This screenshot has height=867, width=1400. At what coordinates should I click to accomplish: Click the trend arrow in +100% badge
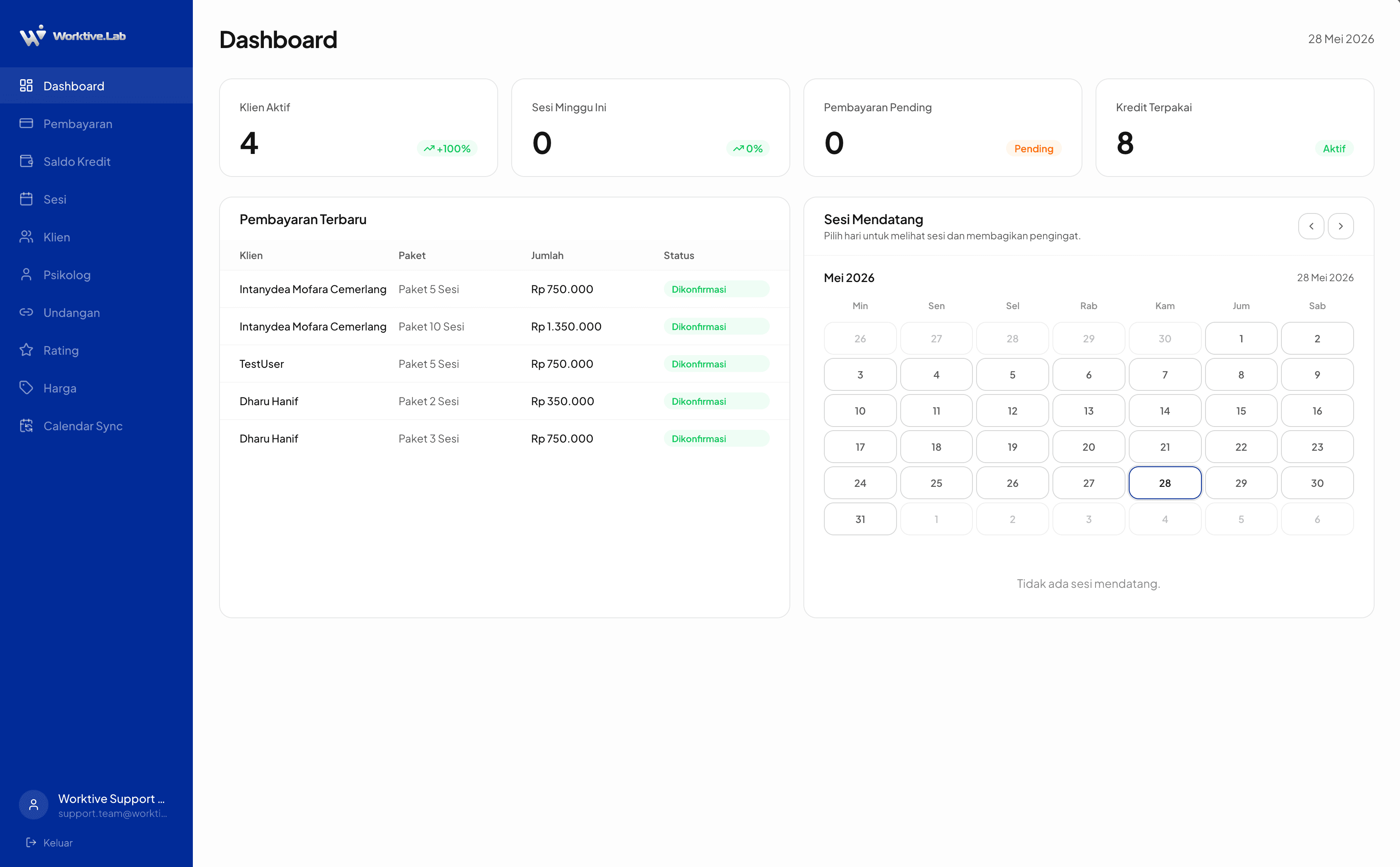(x=429, y=149)
